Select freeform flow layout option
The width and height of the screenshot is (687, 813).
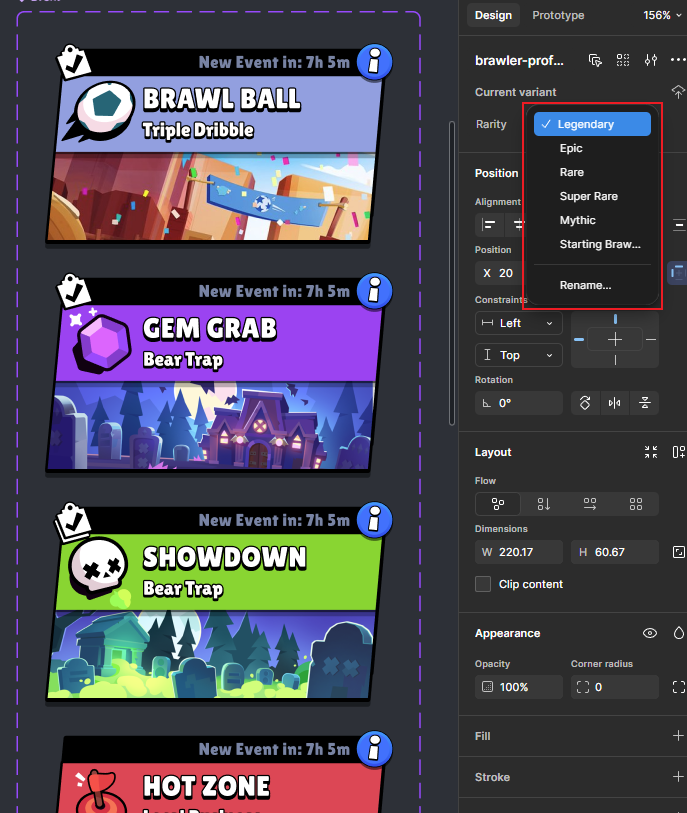498,504
